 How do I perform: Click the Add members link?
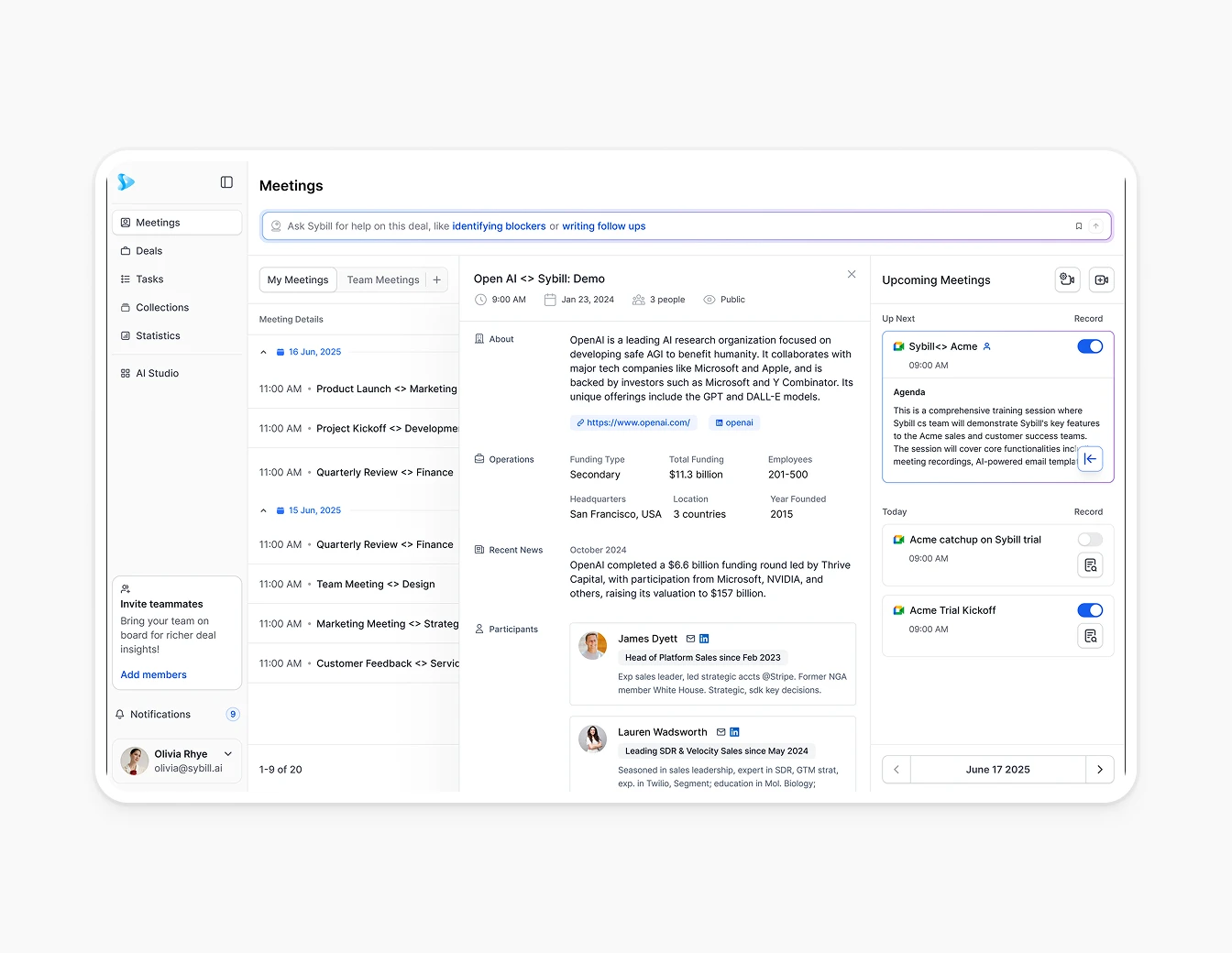[152, 674]
